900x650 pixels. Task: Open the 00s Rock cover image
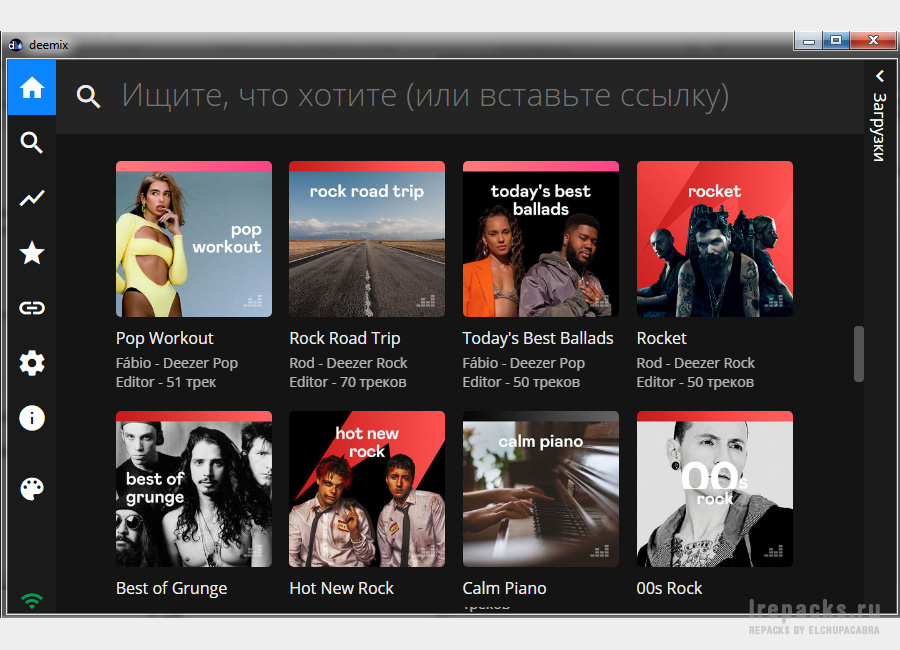click(715, 489)
